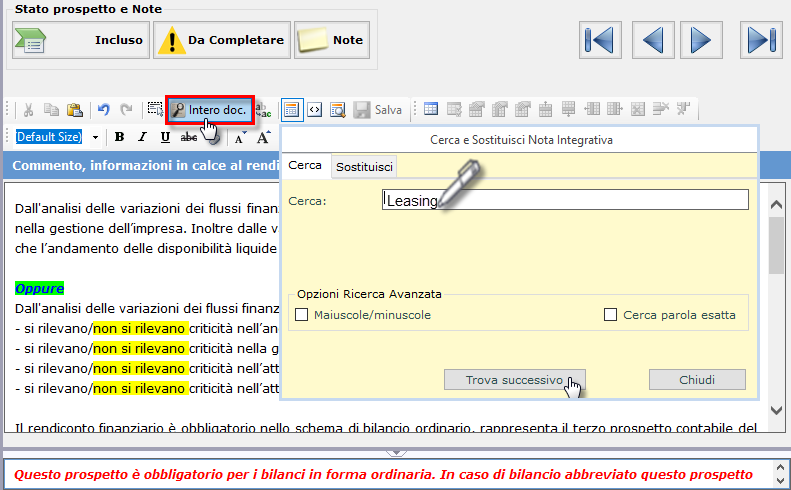Select the Cerca tab
The image size is (791, 490).
tap(304, 165)
